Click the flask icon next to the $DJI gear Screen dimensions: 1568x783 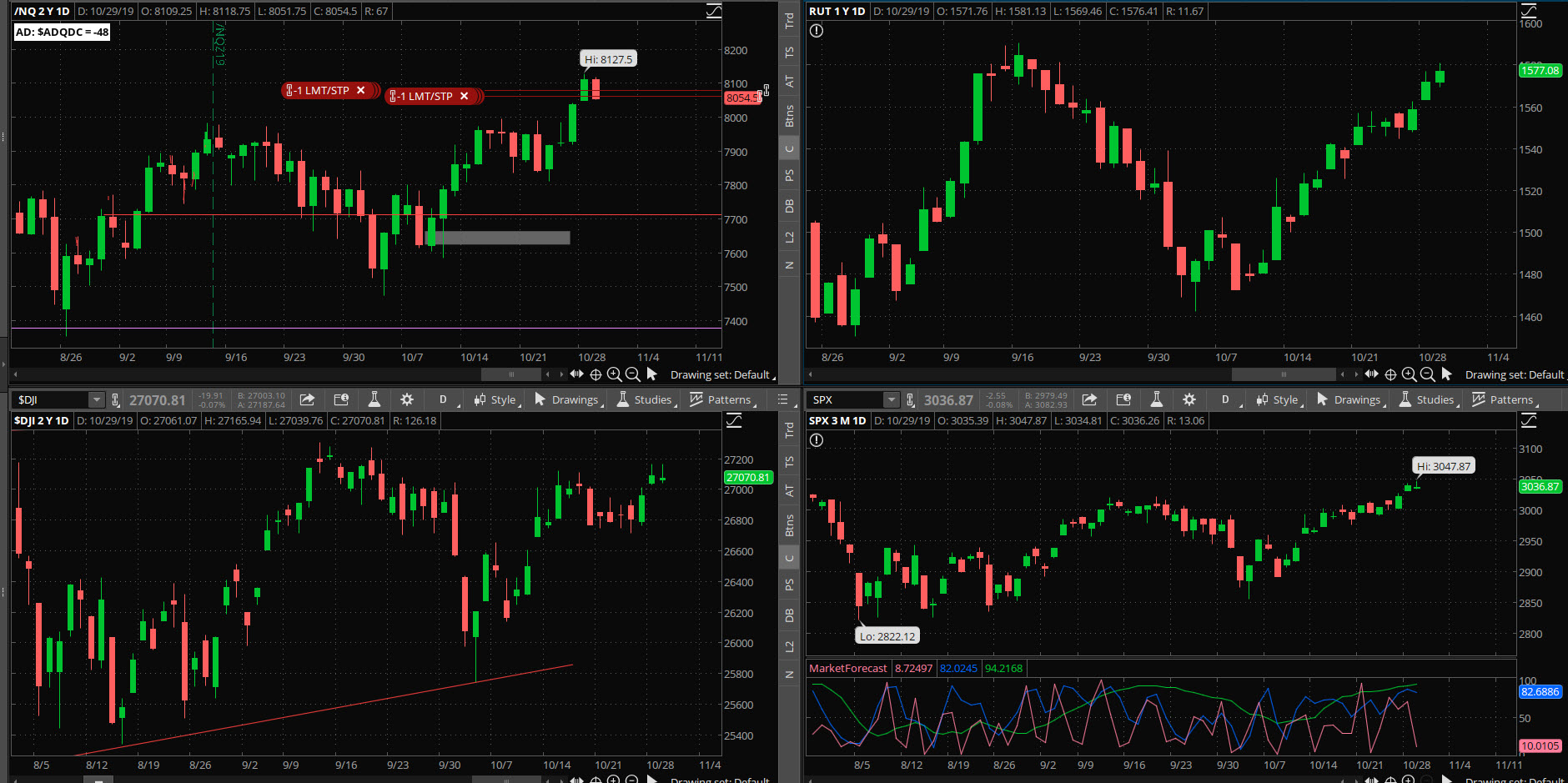pos(374,399)
